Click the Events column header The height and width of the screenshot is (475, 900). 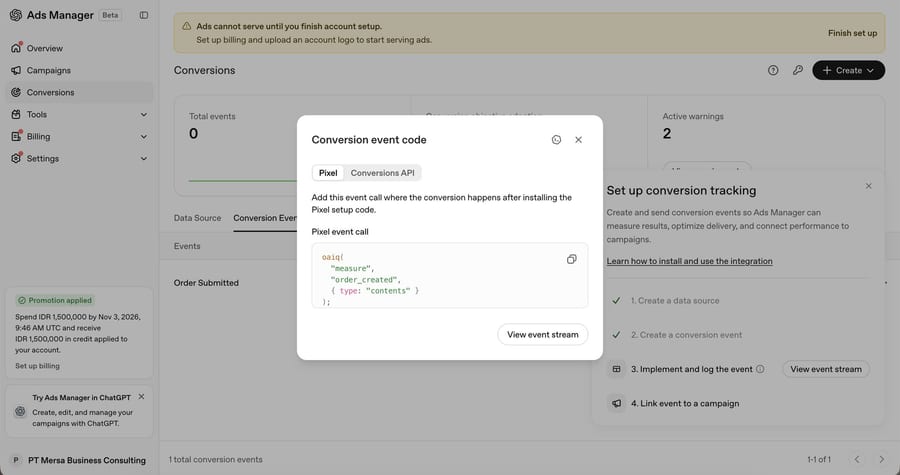point(187,246)
